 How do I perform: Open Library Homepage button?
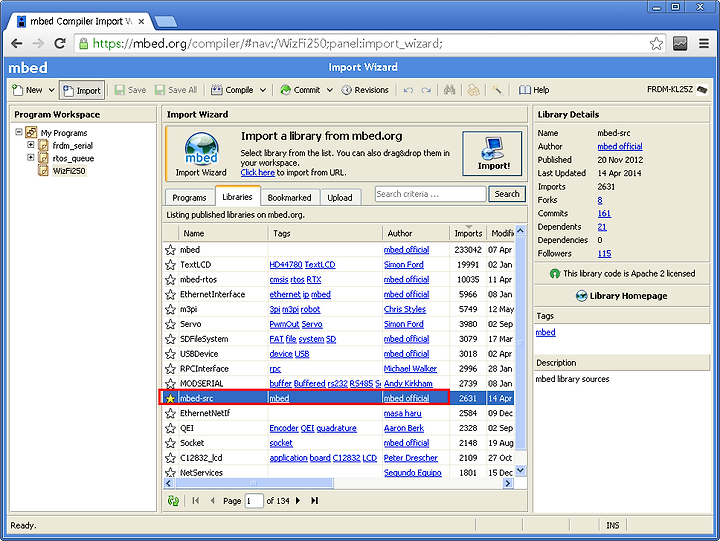coord(622,296)
